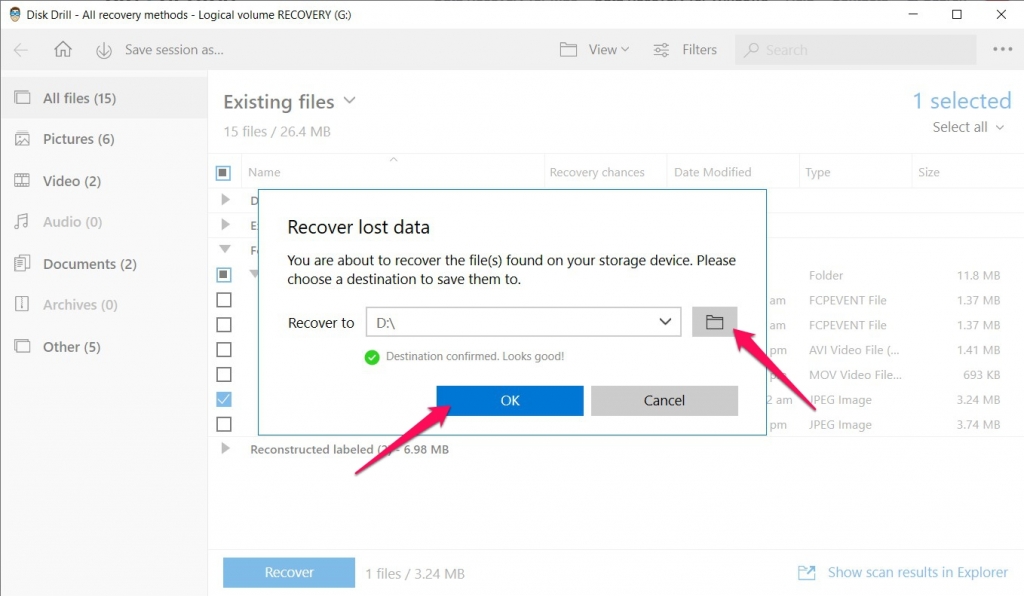Click the Save session download icon
Viewport: 1024px width, 596px height.
(x=104, y=49)
